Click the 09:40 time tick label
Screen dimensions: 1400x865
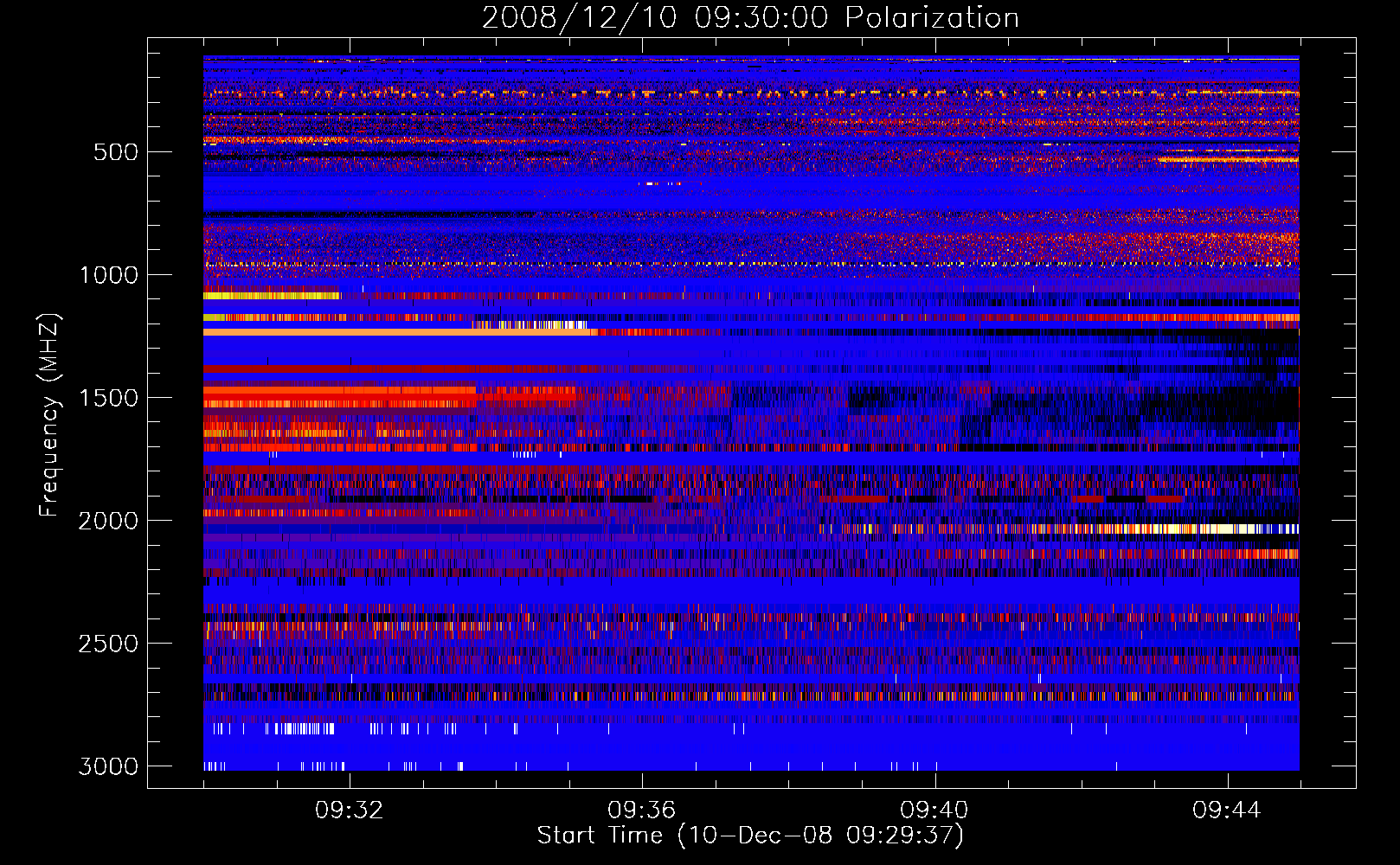tap(934, 811)
